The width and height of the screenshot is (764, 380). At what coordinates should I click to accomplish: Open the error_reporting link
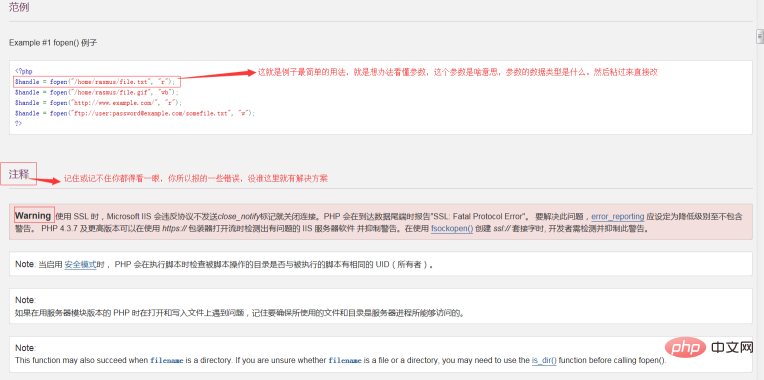click(617, 216)
